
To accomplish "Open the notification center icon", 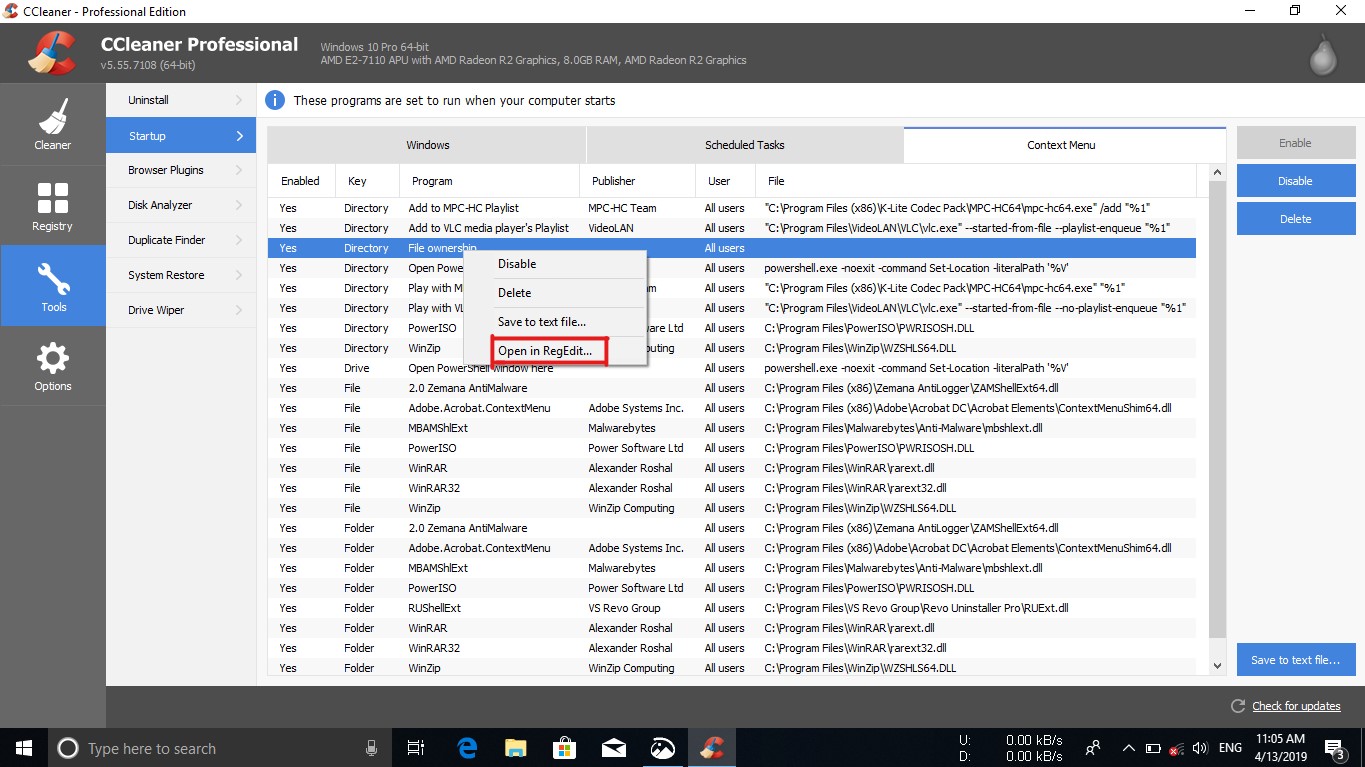I will [1334, 748].
